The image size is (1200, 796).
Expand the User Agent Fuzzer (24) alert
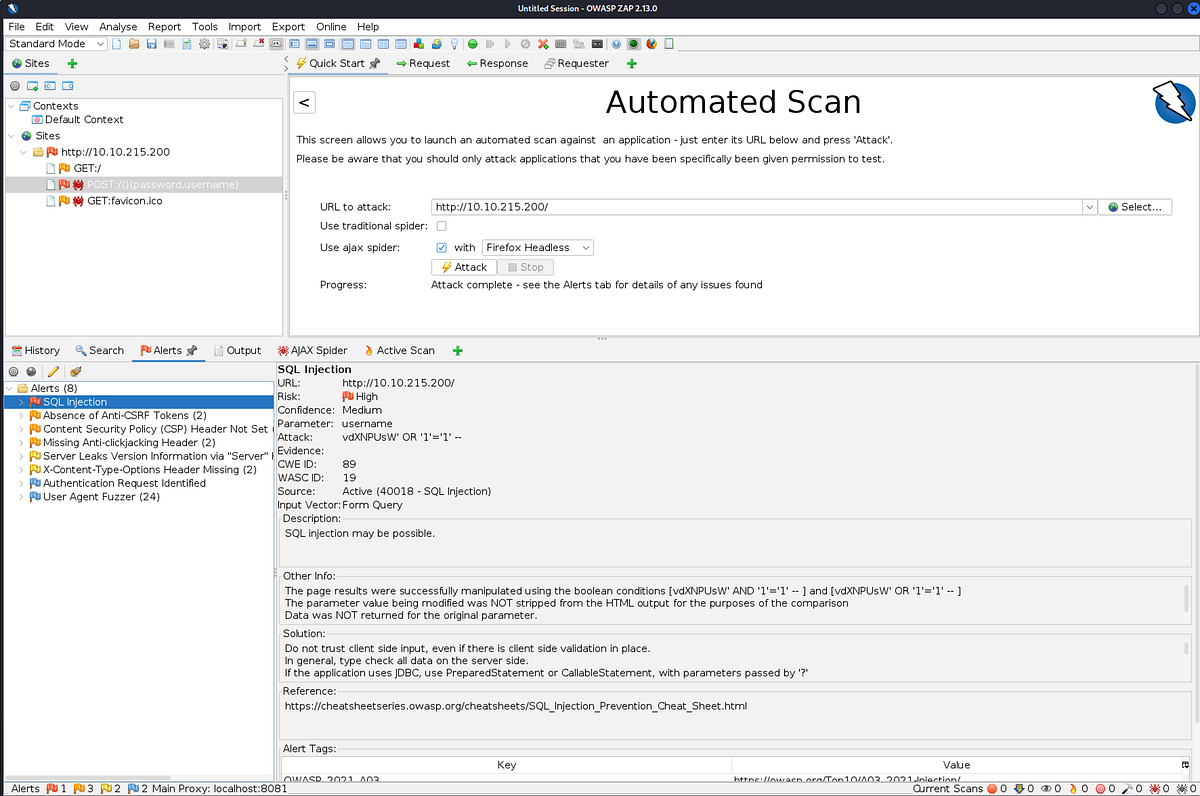coord(21,496)
